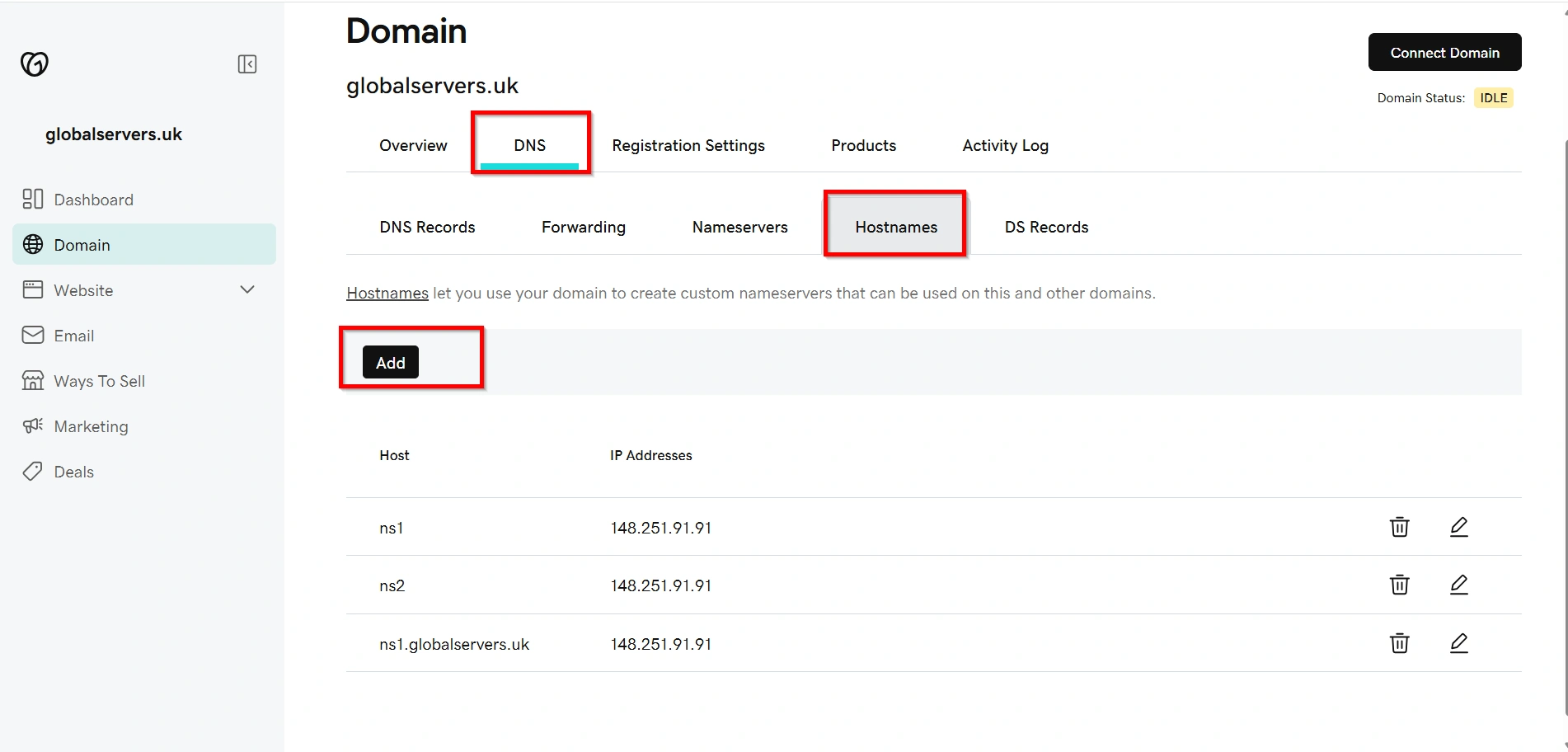Click the Host column header
1568x752 pixels.
[x=394, y=455]
